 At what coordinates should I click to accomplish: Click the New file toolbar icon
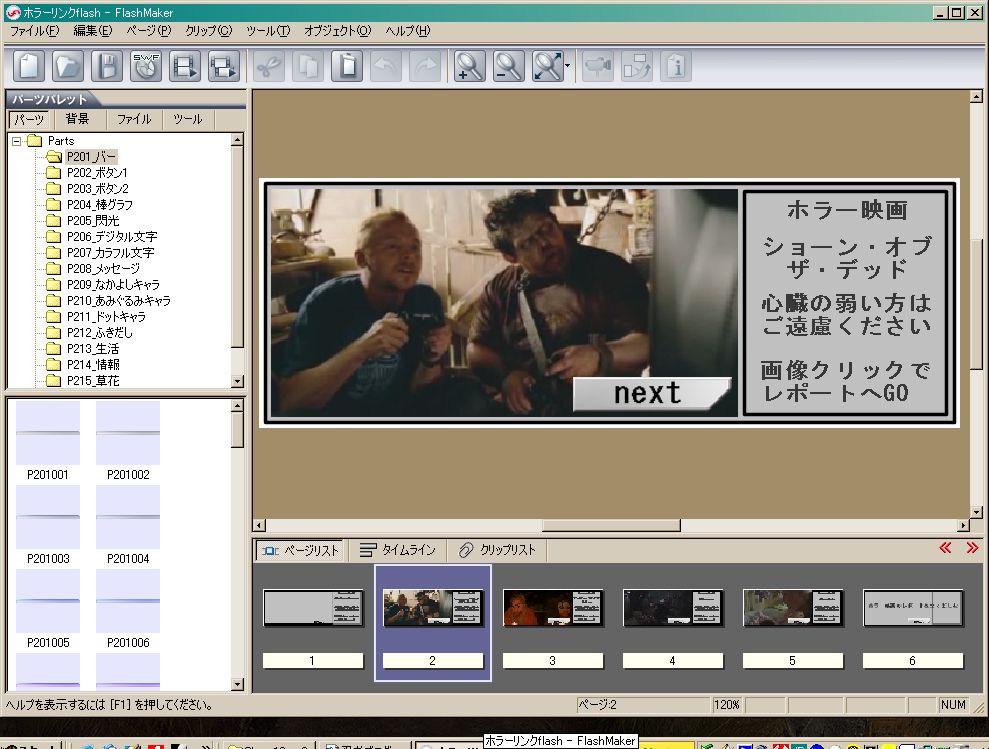coord(30,66)
